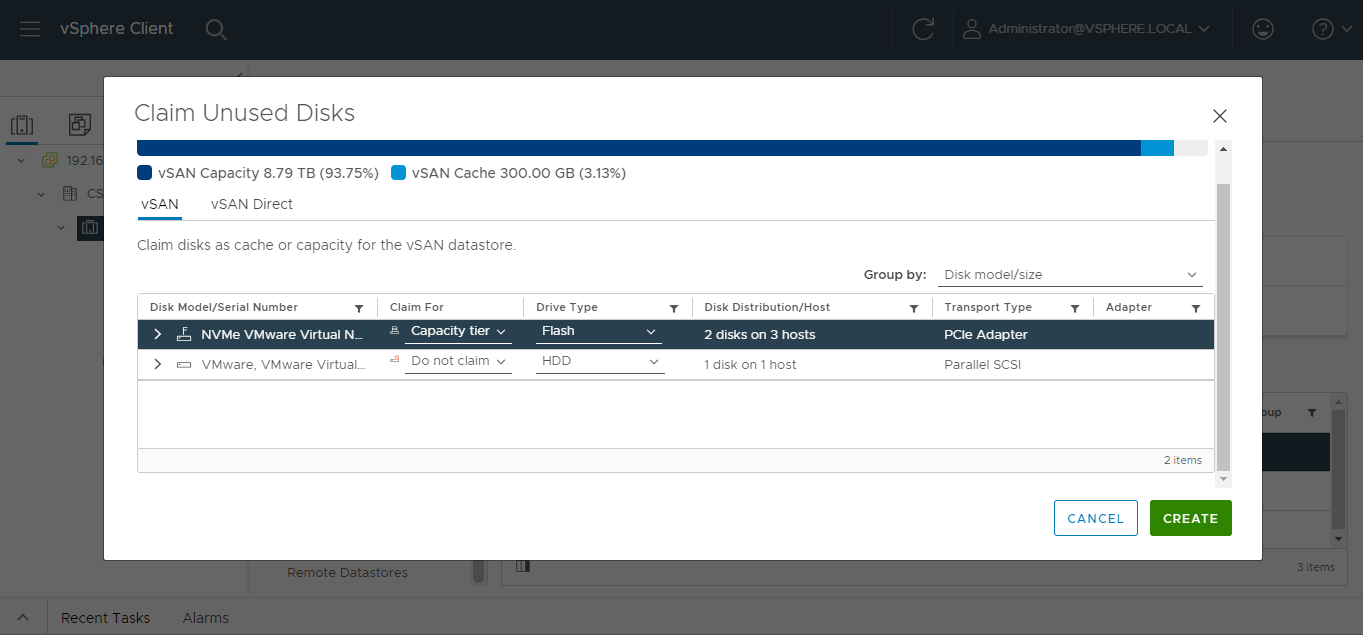The width and height of the screenshot is (1363, 635).
Task: Open the Alarms tab
Action: pyautogui.click(x=206, y=618)
